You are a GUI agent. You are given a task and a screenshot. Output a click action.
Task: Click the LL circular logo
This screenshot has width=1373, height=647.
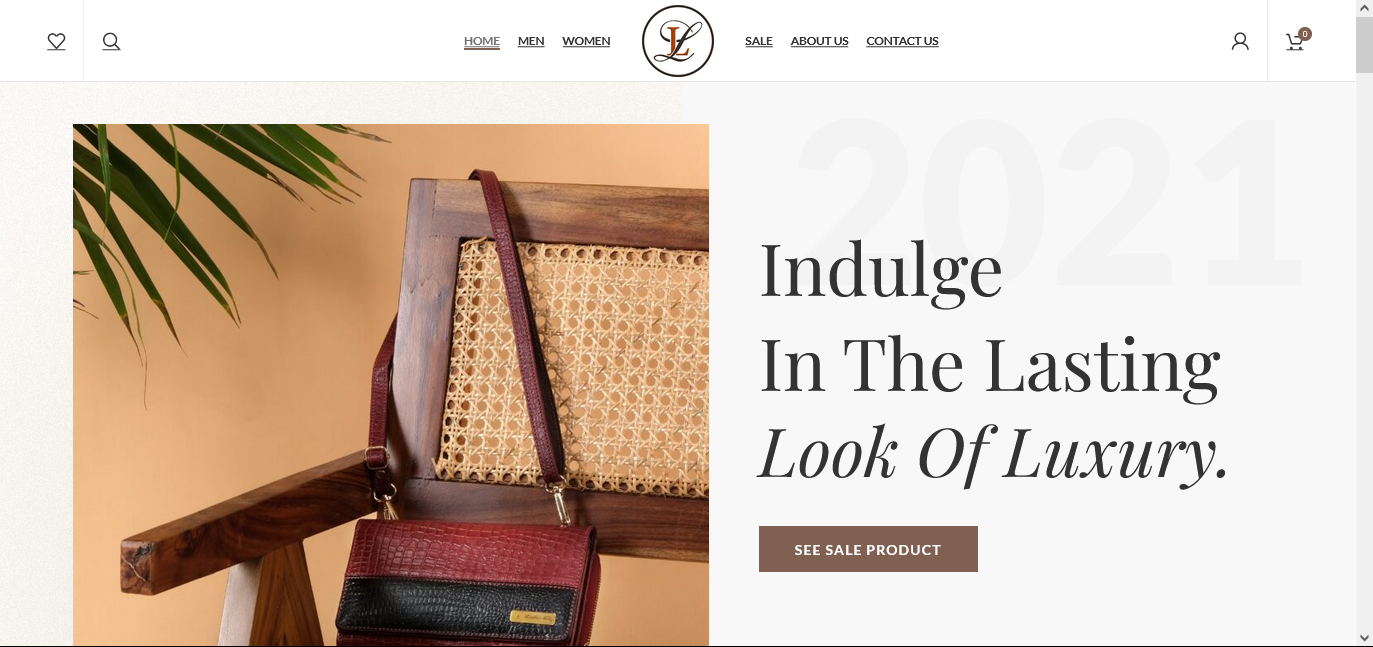[677, 41]
